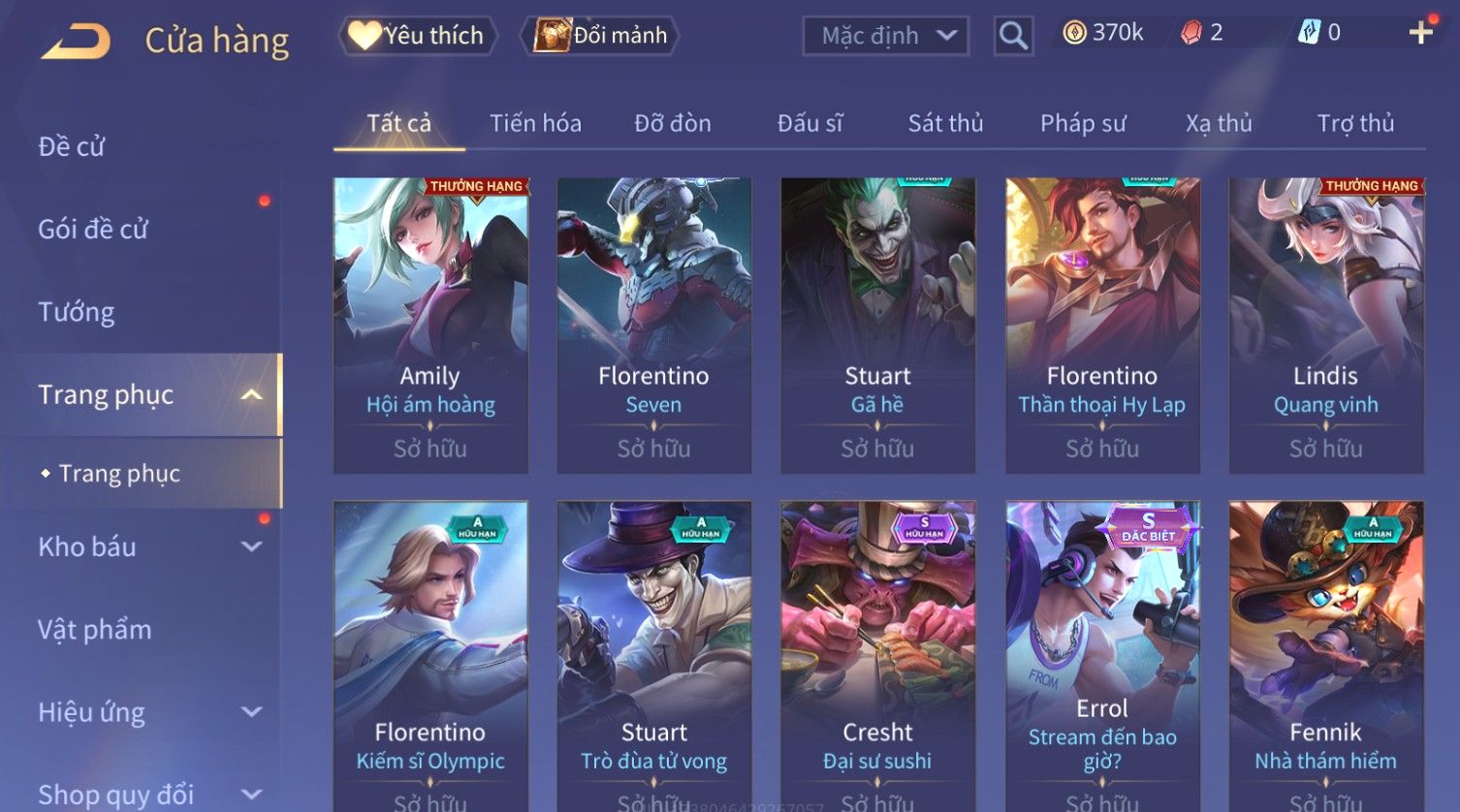This screenshot has width=1460, height=812.
Task: Expand the Kho báu sidebar section
Action: tap(252, 547)
